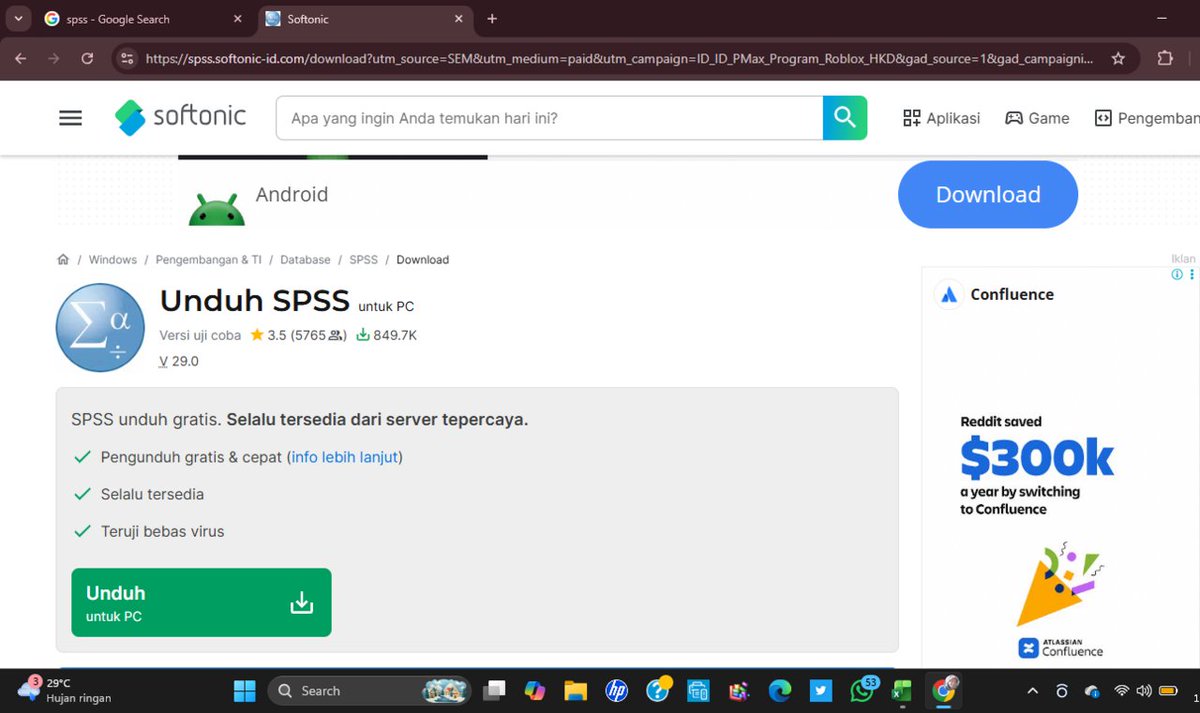1200x713 pixels.
Task: Show hidden system tray icons chevron
Action: (1033, 691)
